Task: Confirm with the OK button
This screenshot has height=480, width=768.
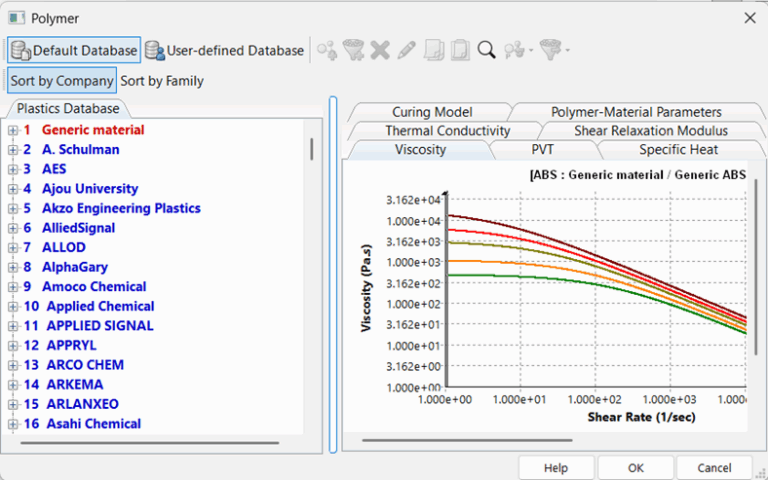Action: click(x=636, y=468)
